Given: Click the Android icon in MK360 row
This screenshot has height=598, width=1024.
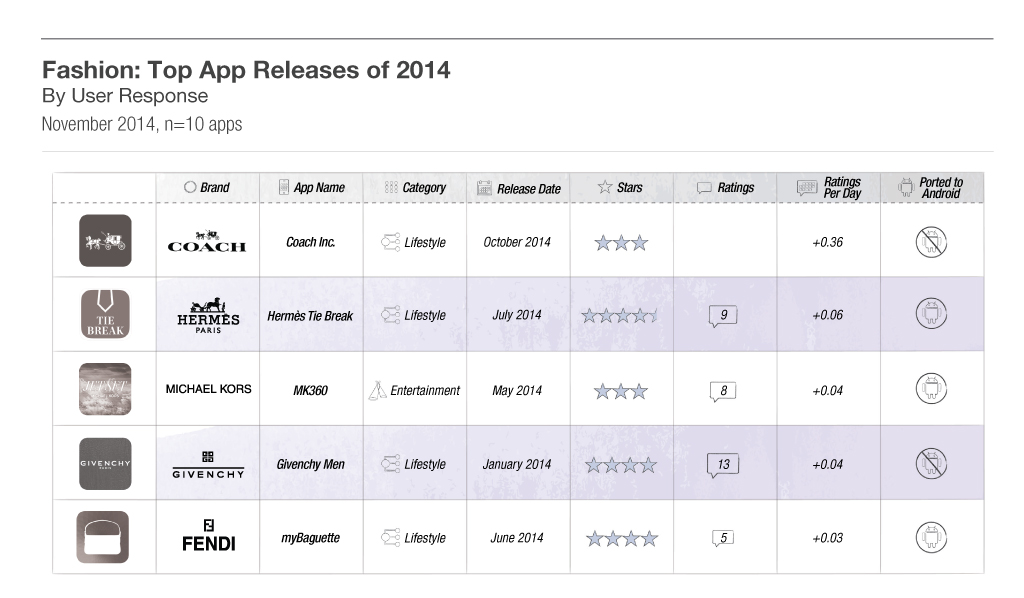Looking at the screenshot, I should point(931,388).
